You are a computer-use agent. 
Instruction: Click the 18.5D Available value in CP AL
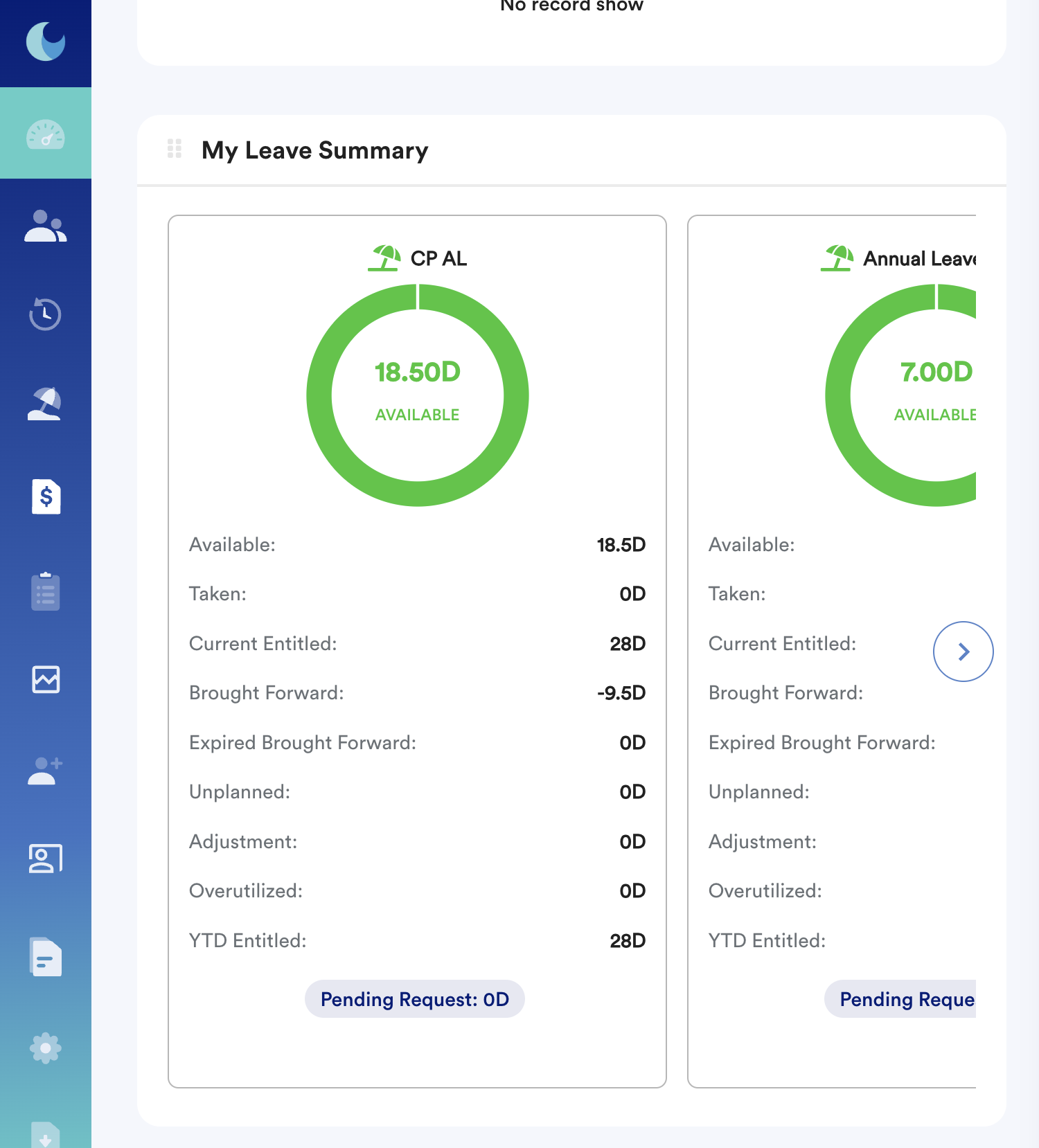pos(621,545)
